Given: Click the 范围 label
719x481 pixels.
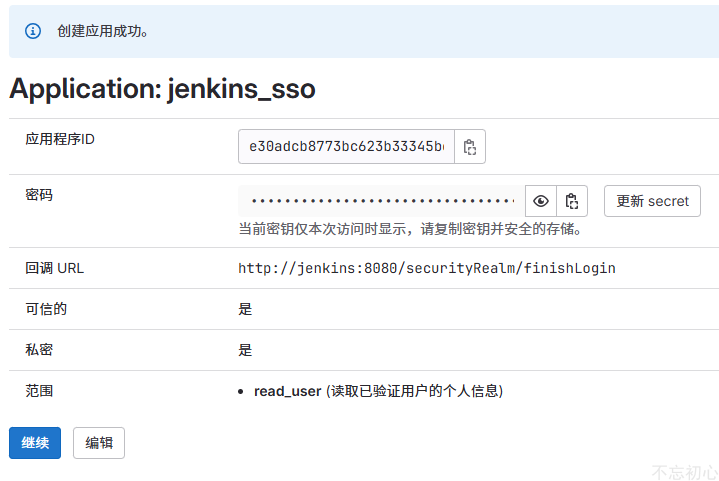Looking at the screenshot, I should point(39,391).
